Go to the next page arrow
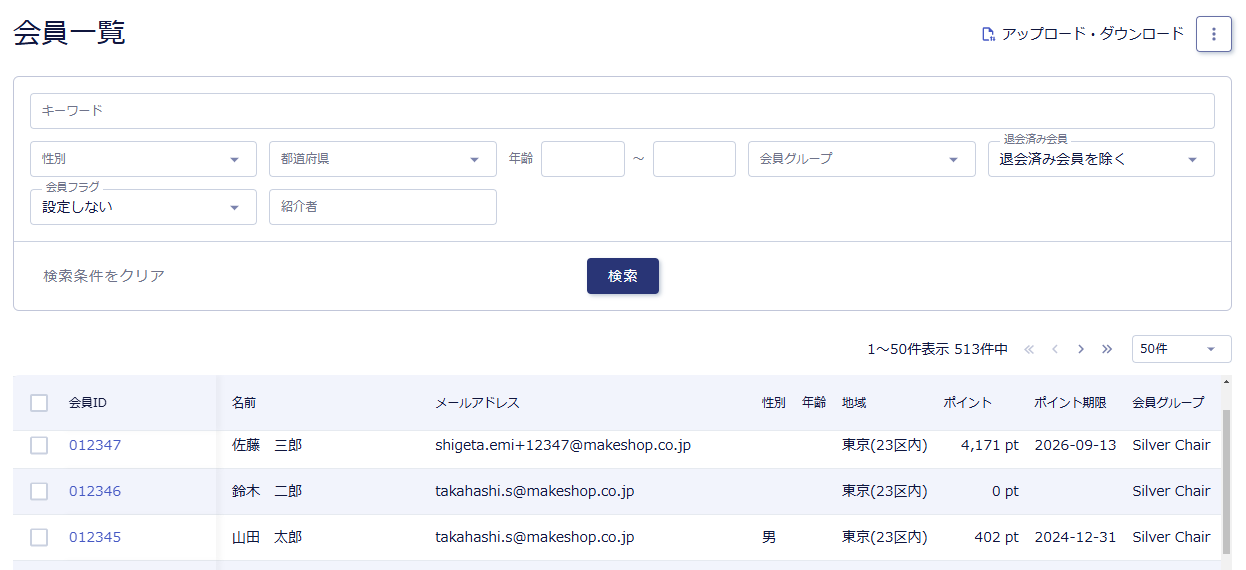 (x=1080, y=349)
